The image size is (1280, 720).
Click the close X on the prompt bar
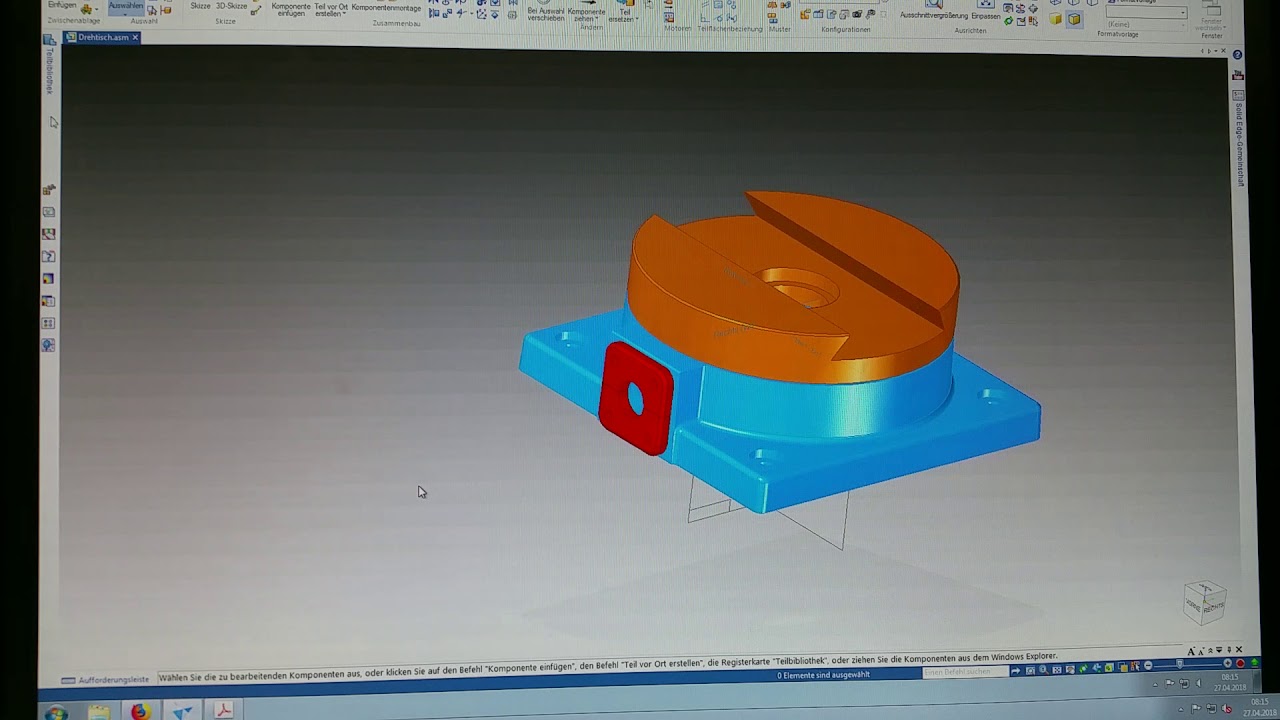tap(1239, 650)
